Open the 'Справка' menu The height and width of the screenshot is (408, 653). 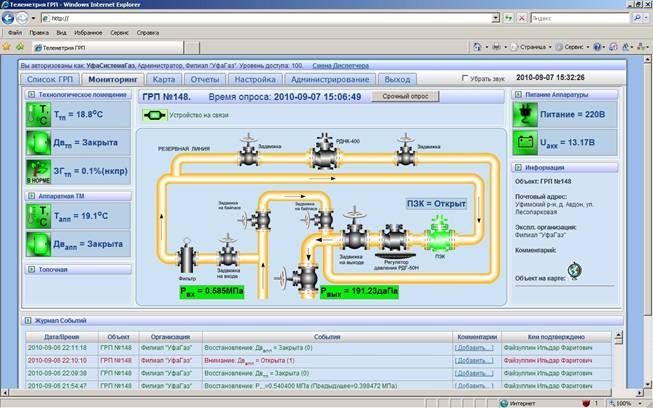(148, 32)
